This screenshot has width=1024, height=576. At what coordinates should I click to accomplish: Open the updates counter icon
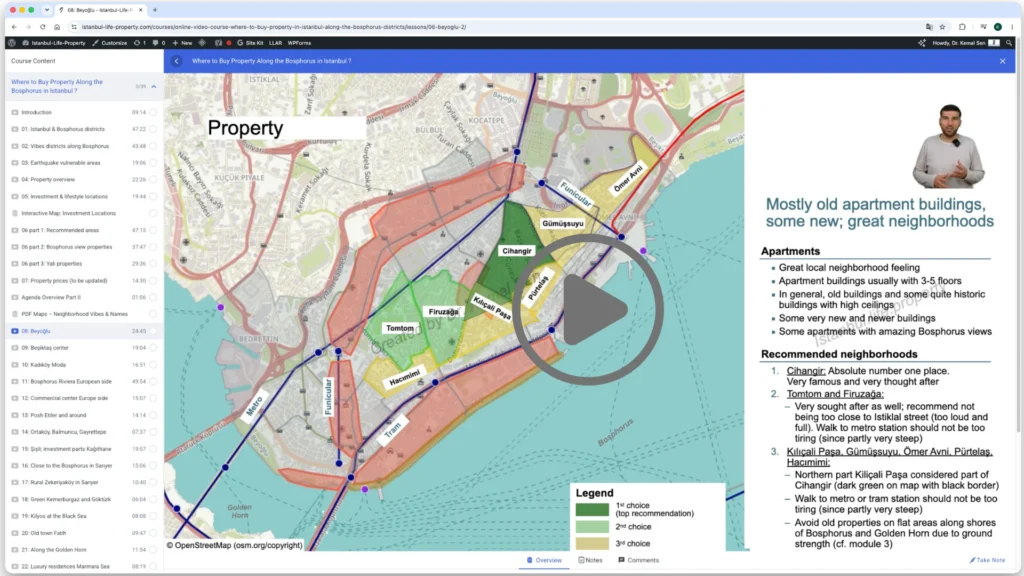[140, 43]
